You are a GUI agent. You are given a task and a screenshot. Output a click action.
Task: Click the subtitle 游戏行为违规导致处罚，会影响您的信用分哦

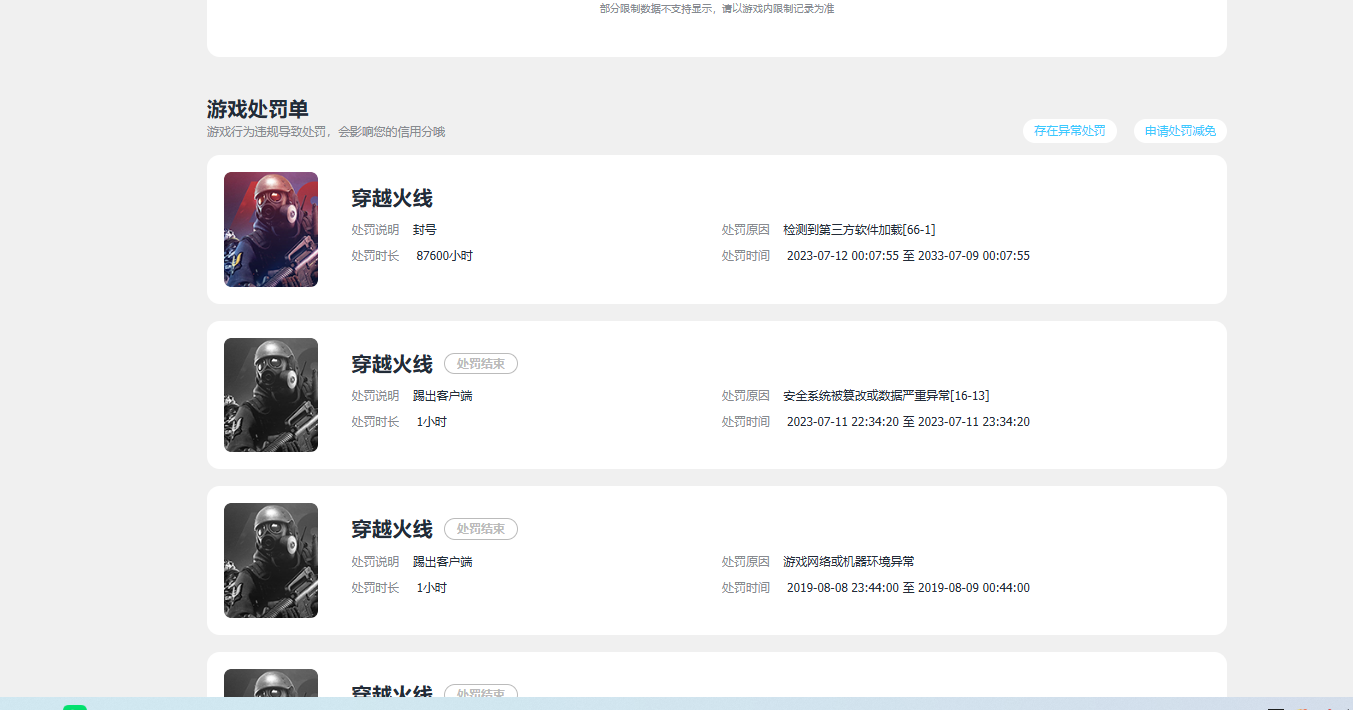coord(326,132)
